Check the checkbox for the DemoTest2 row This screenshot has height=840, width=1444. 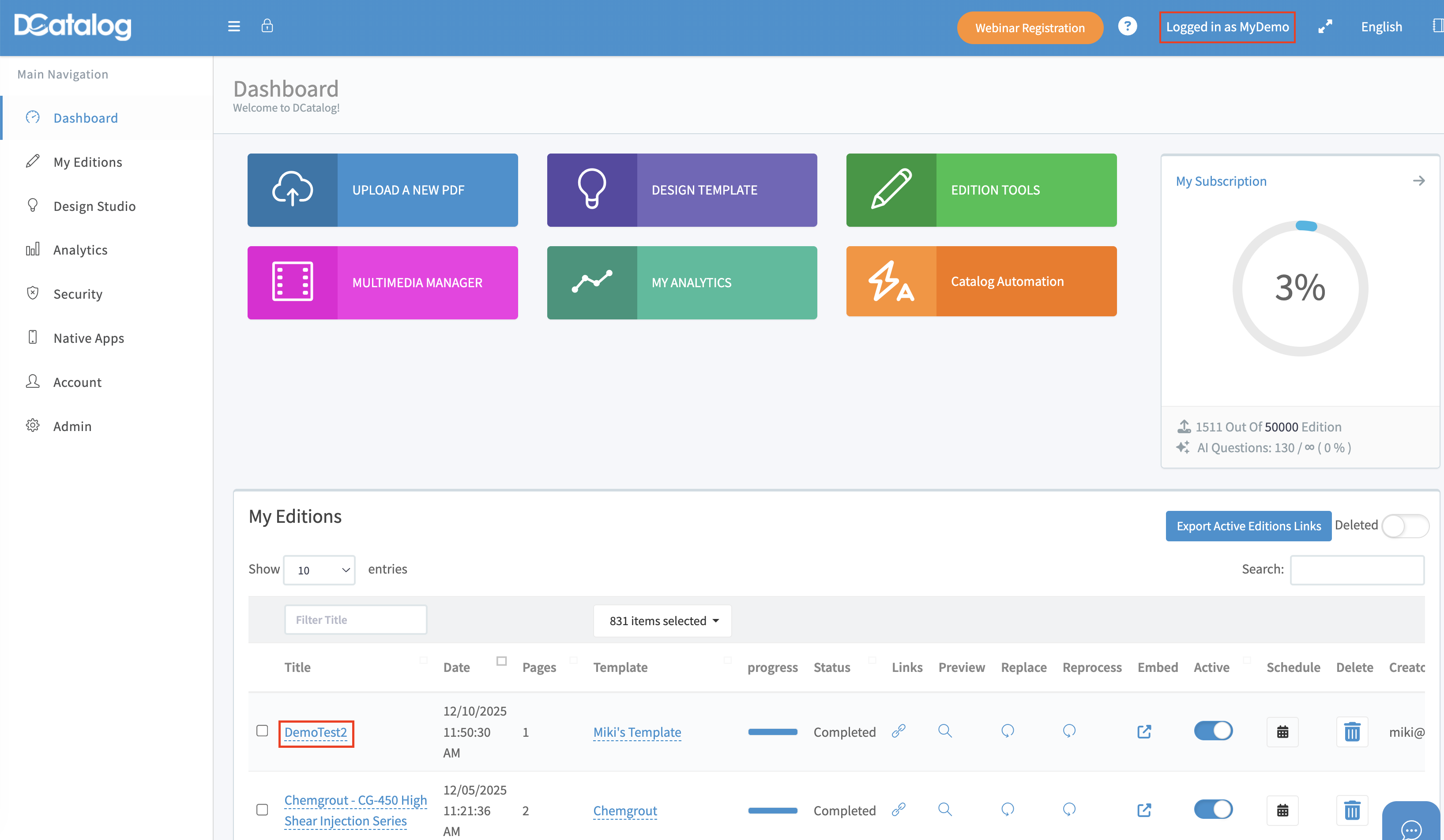click(x=262, y=731)
